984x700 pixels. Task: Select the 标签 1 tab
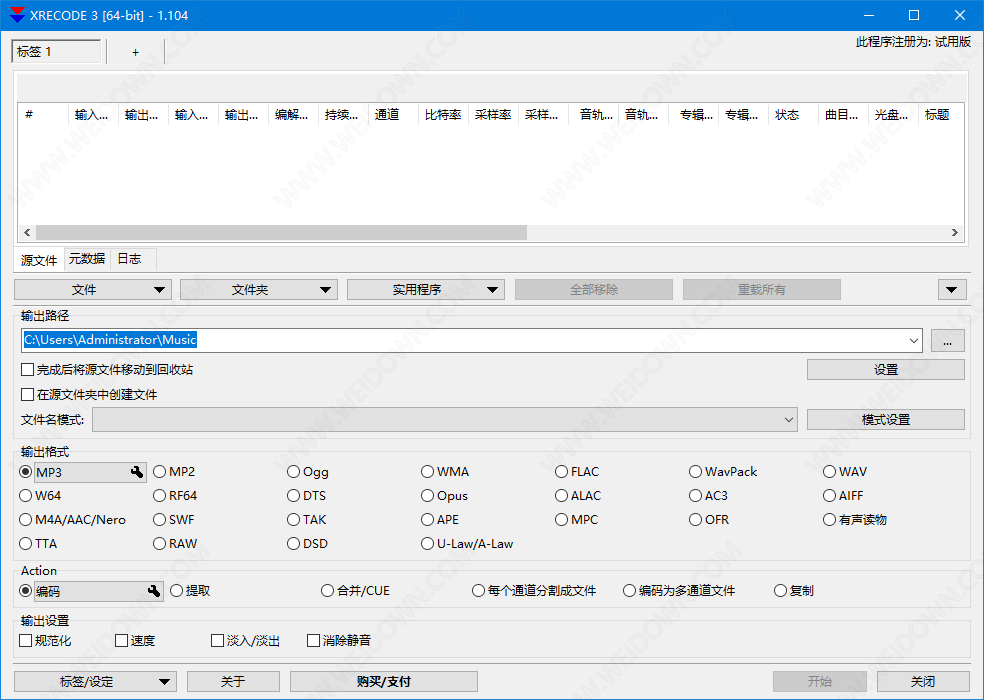click(56, 51)
